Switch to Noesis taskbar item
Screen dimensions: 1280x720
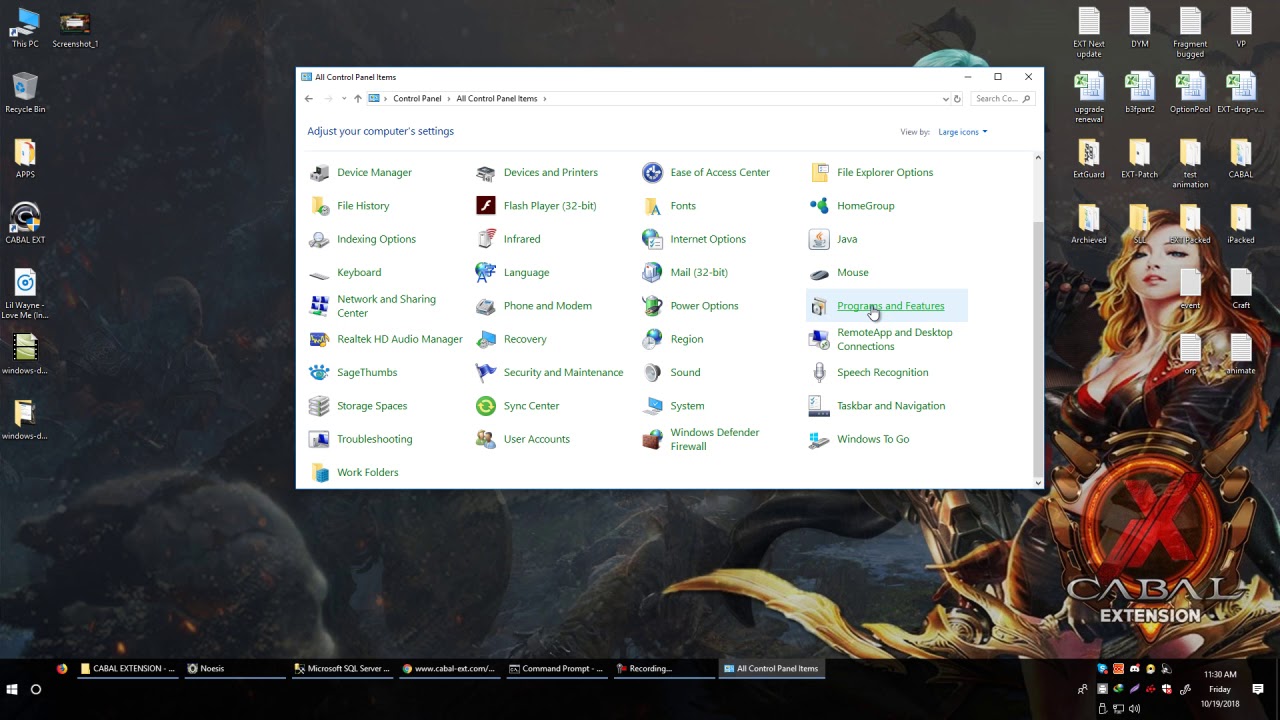tap(235, 669)
